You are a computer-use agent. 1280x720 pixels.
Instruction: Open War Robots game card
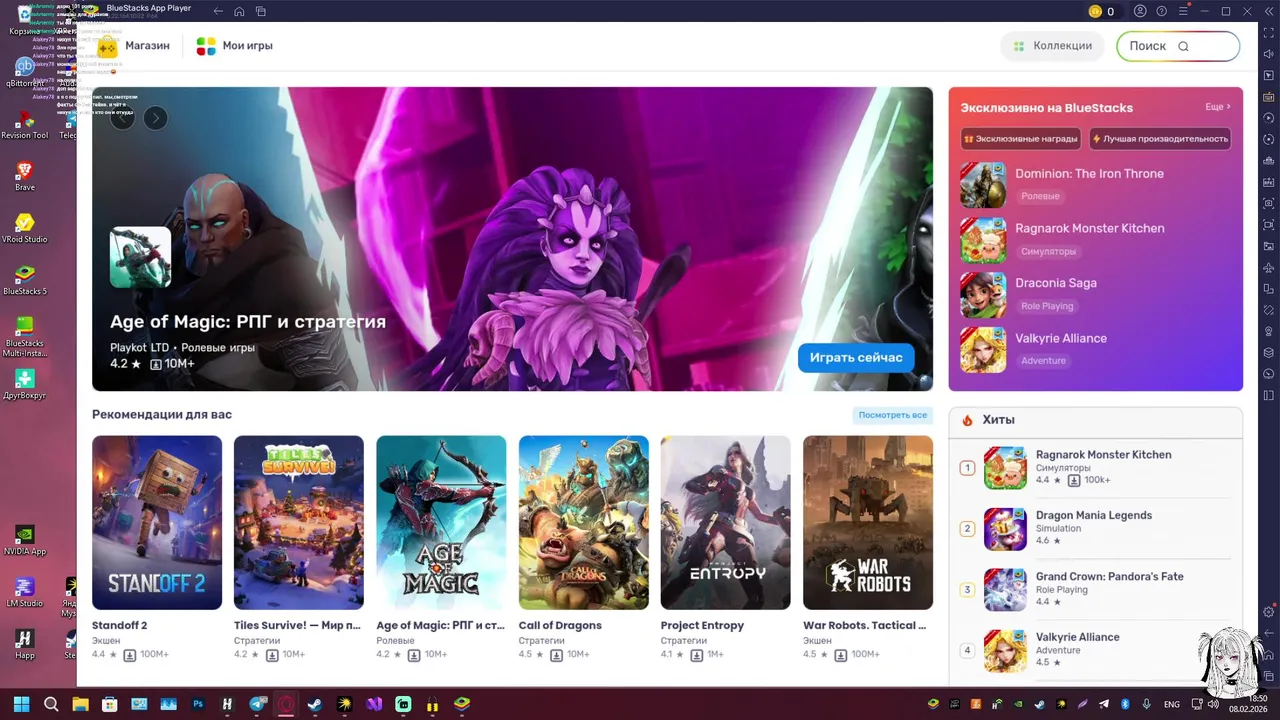pos(868,548)
